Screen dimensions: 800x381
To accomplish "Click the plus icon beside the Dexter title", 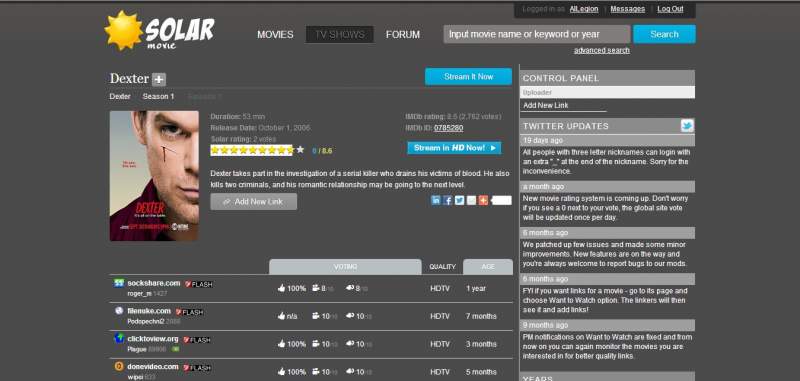I will (159, 80).
